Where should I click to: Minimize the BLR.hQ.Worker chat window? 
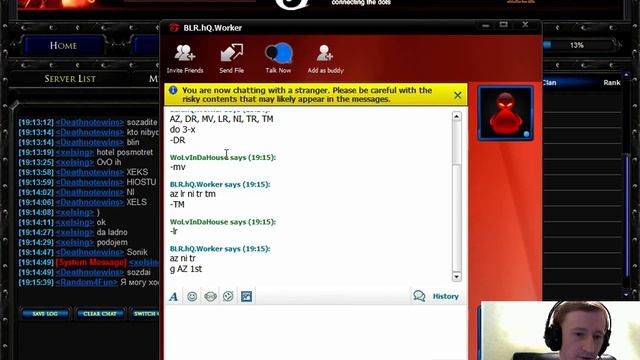coord(485,25)
